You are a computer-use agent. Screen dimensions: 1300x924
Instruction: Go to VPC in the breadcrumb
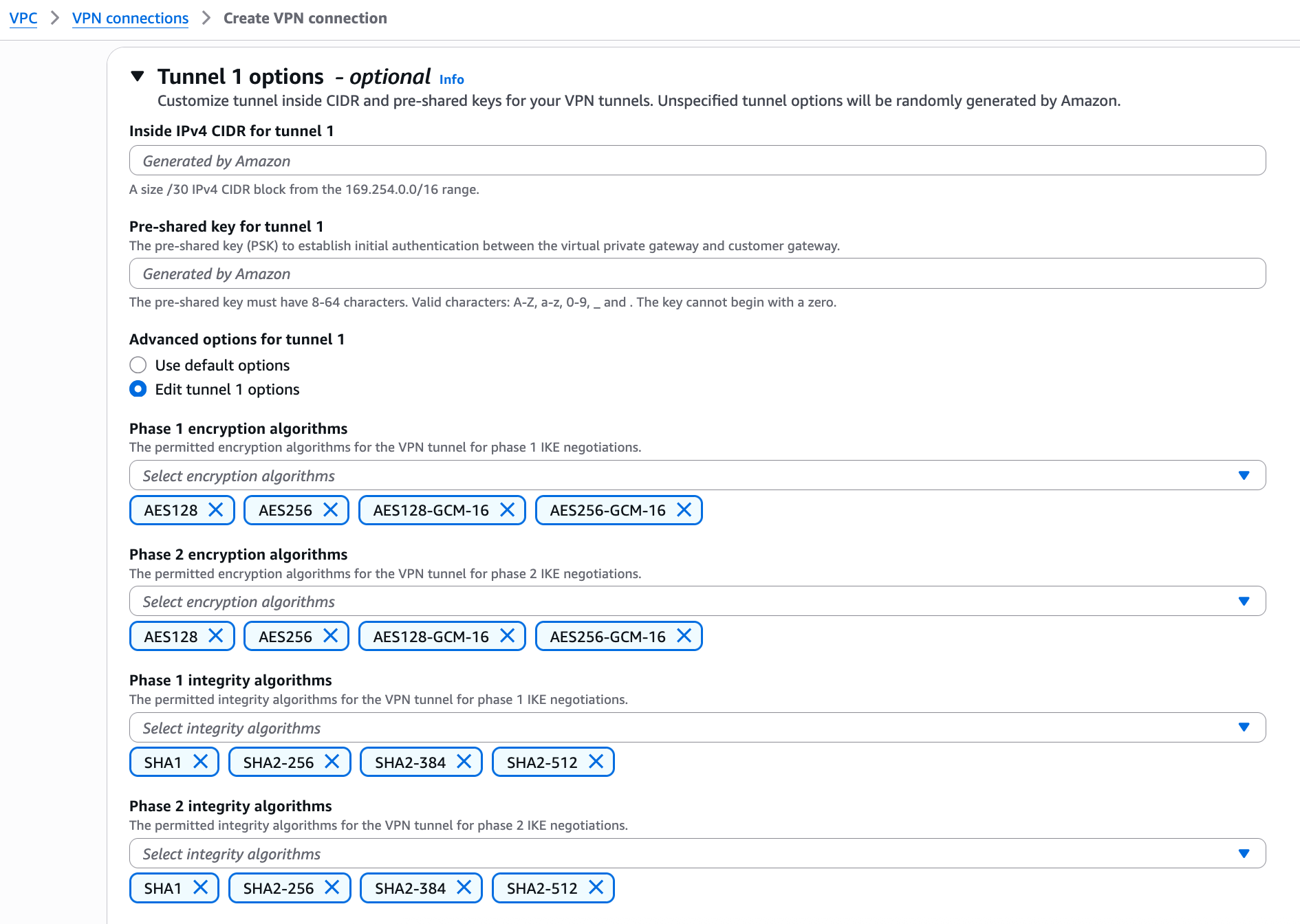(x=23, y=18)
